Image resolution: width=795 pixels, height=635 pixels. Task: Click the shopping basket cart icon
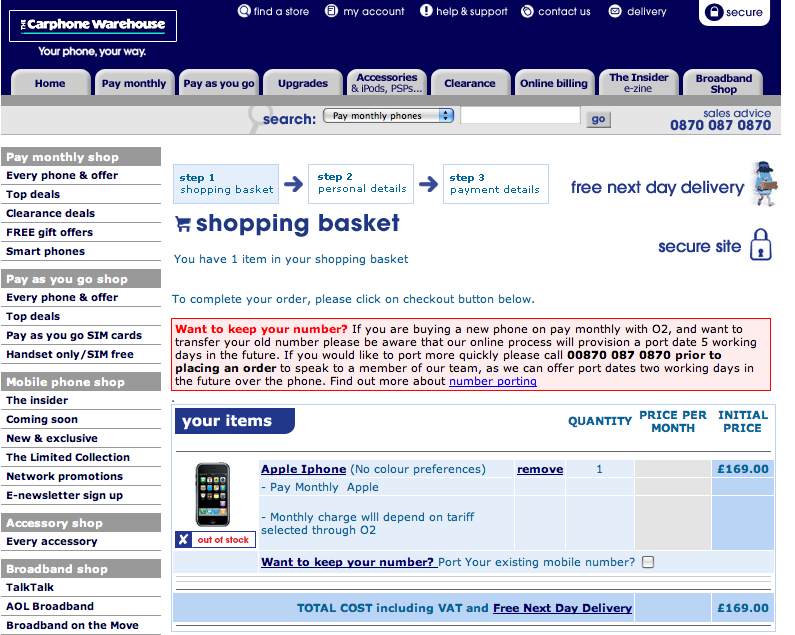pos(183,224)
